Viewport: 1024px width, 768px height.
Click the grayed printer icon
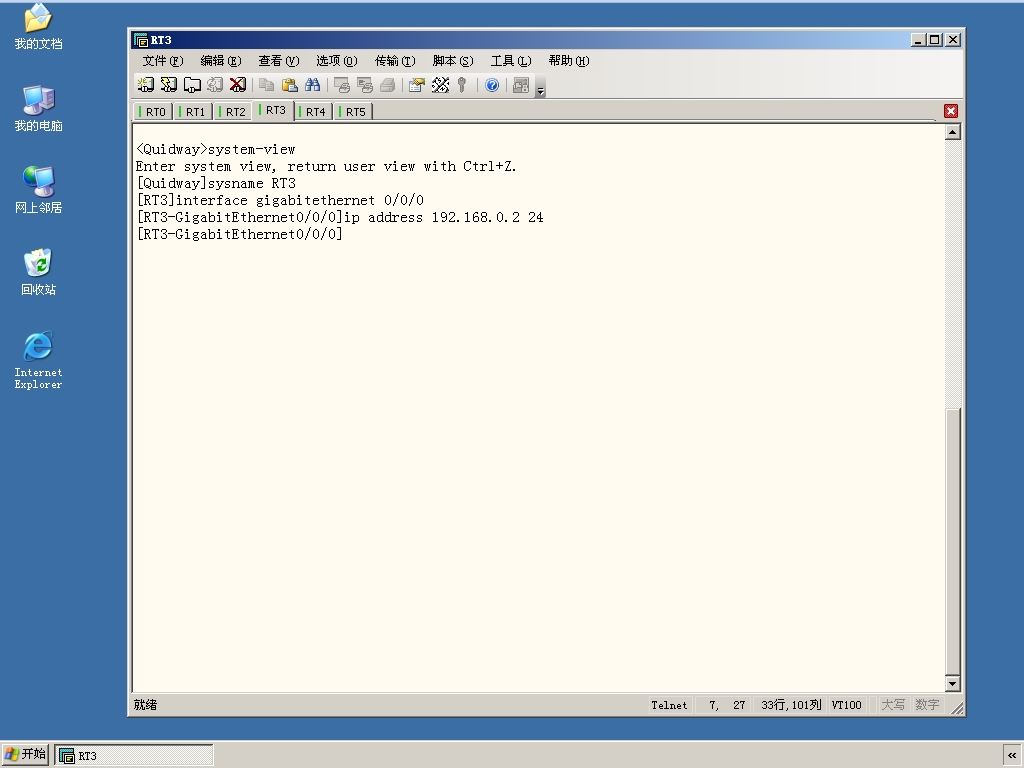pos(387,85)
